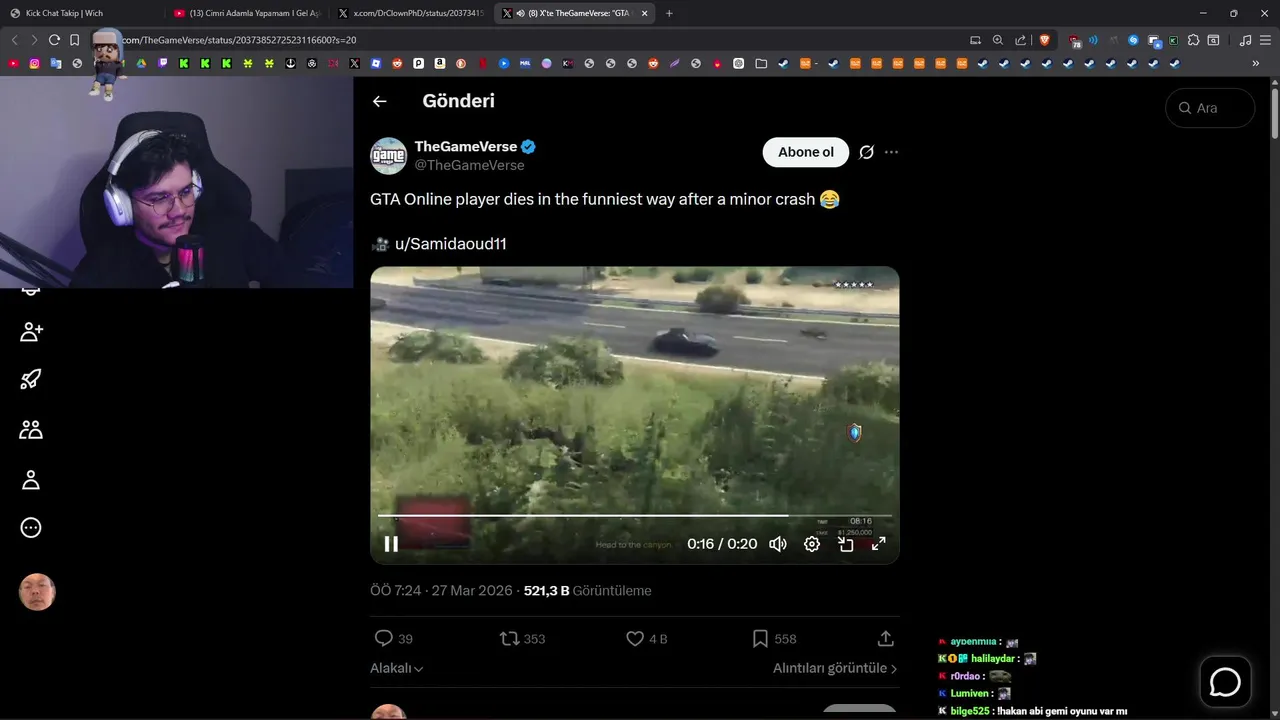Share the post via upload arrow icon
Image resolution: width=1280 pixels, height=720 pixels.
pyautogui.click(x=885, y=638)
